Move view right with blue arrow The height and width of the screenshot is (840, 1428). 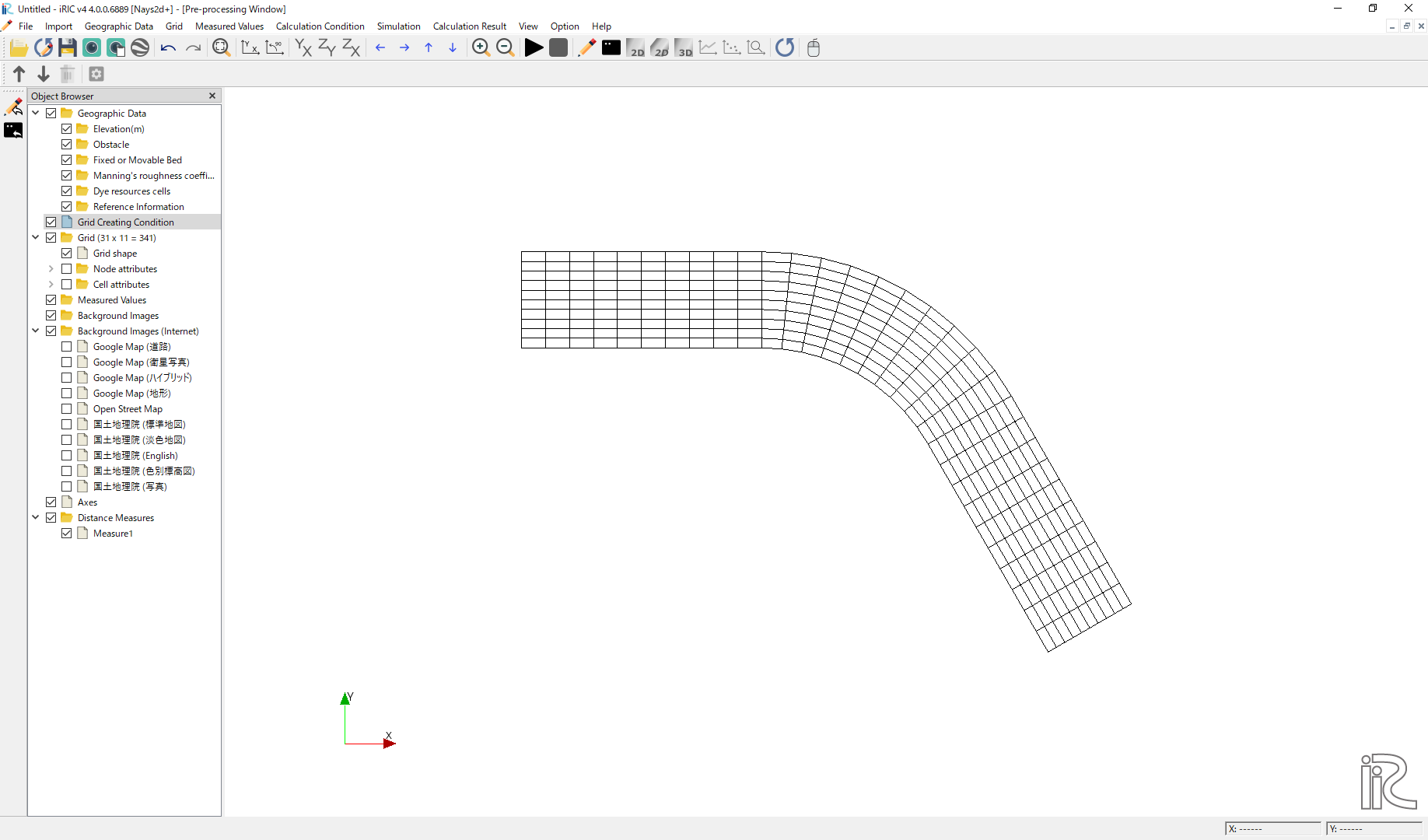[404, 48]
